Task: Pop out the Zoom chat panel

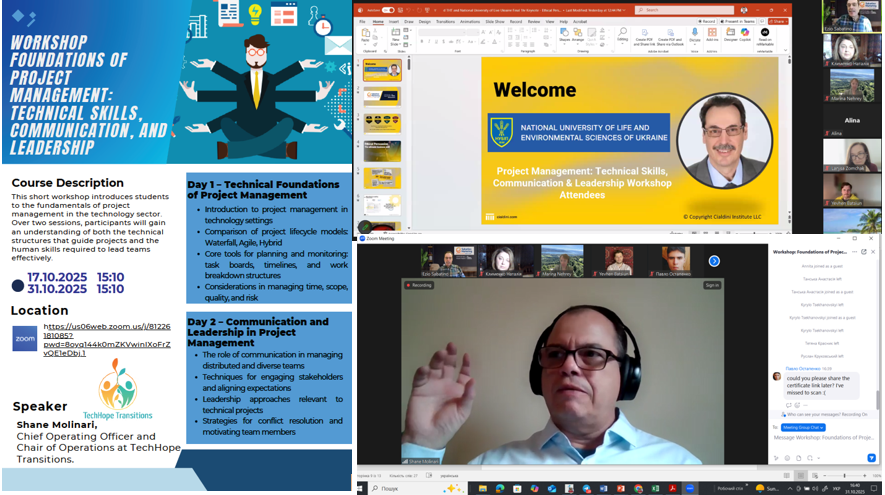Action: point(864,252)
